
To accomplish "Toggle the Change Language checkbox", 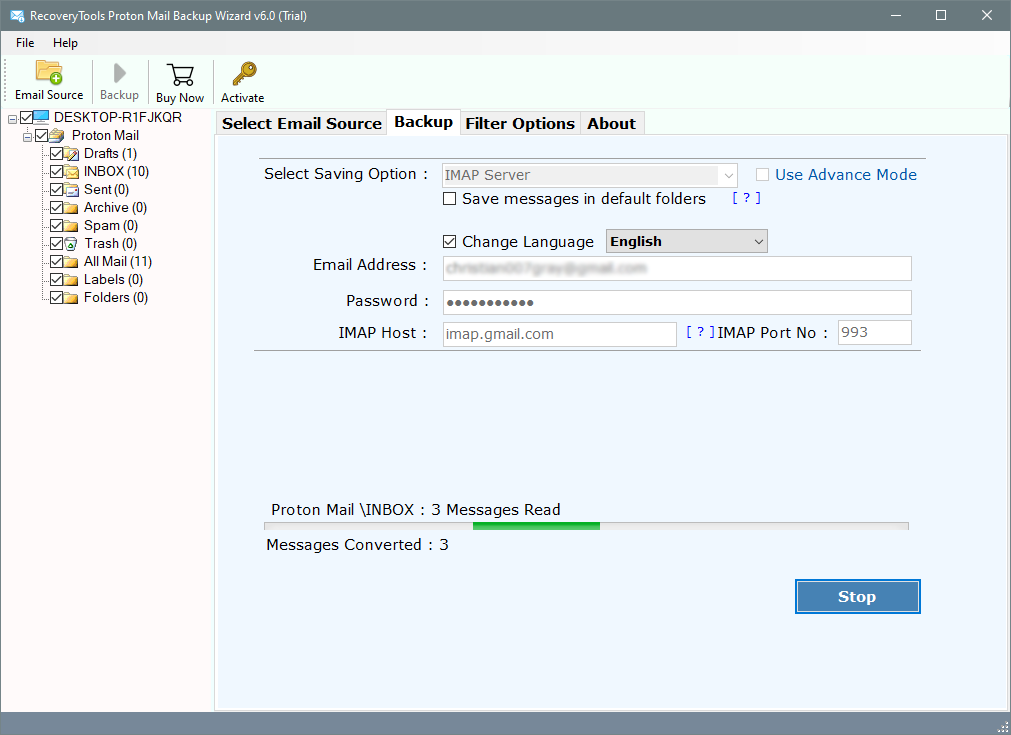I will pyautogui.click(x=449, y=242).
